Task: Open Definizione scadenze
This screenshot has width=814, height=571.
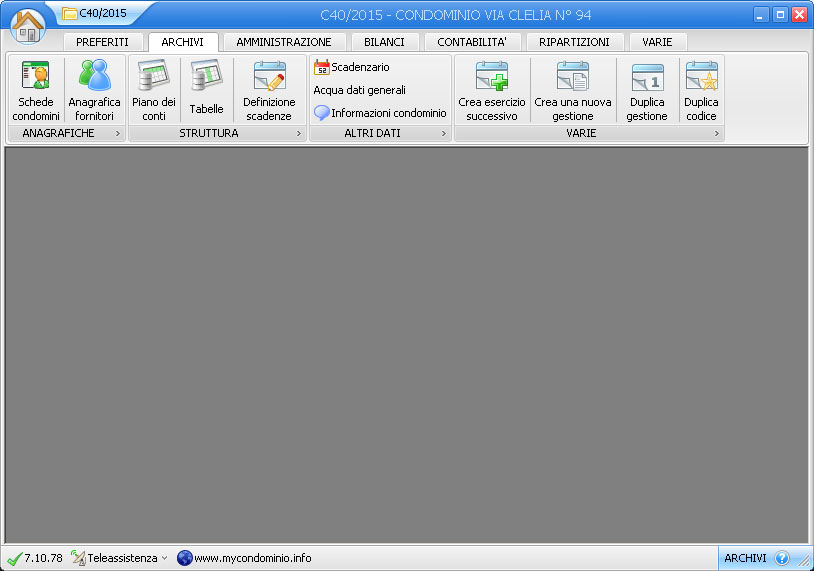Action: [x=269, y=90]
